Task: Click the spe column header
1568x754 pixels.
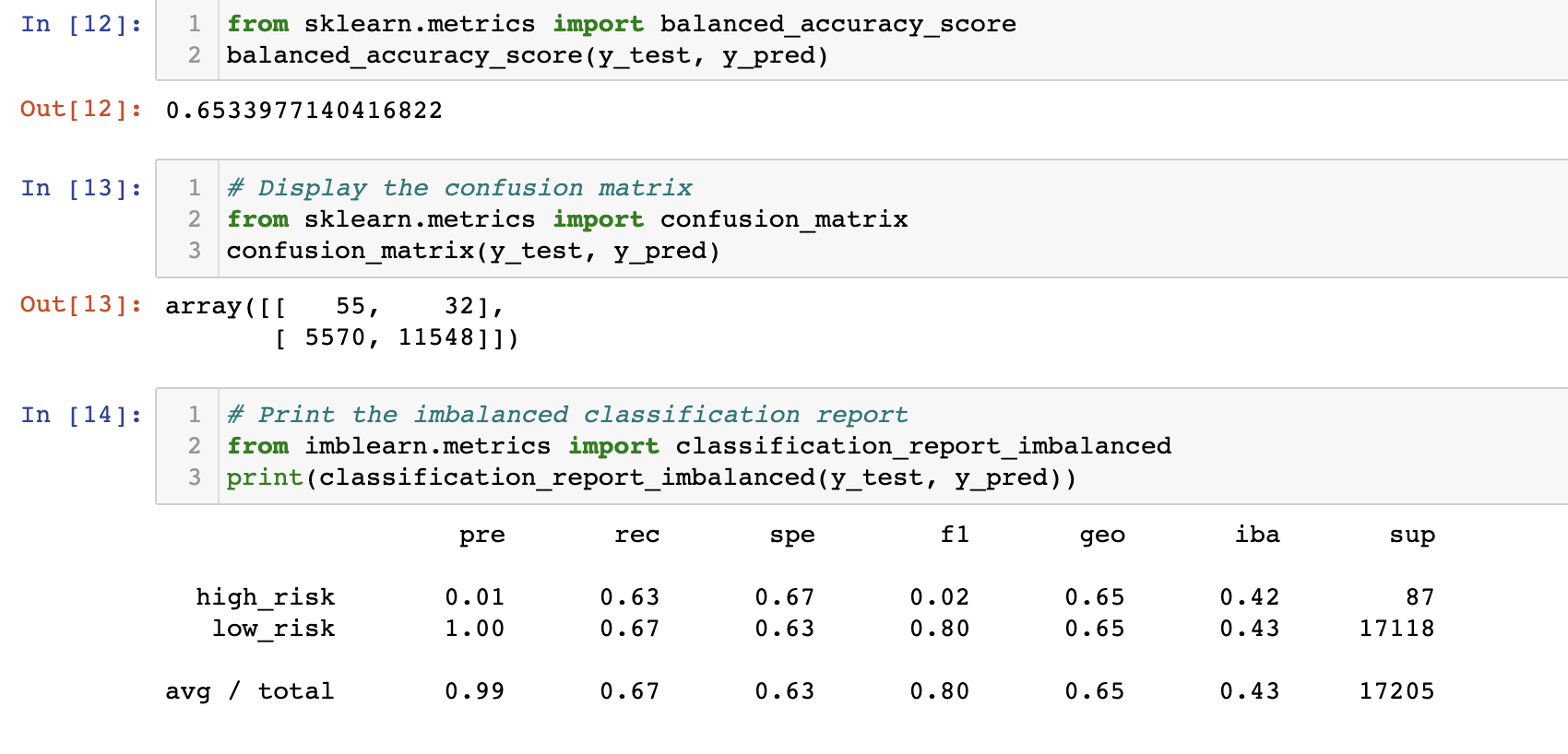Action: coord(792,536)
